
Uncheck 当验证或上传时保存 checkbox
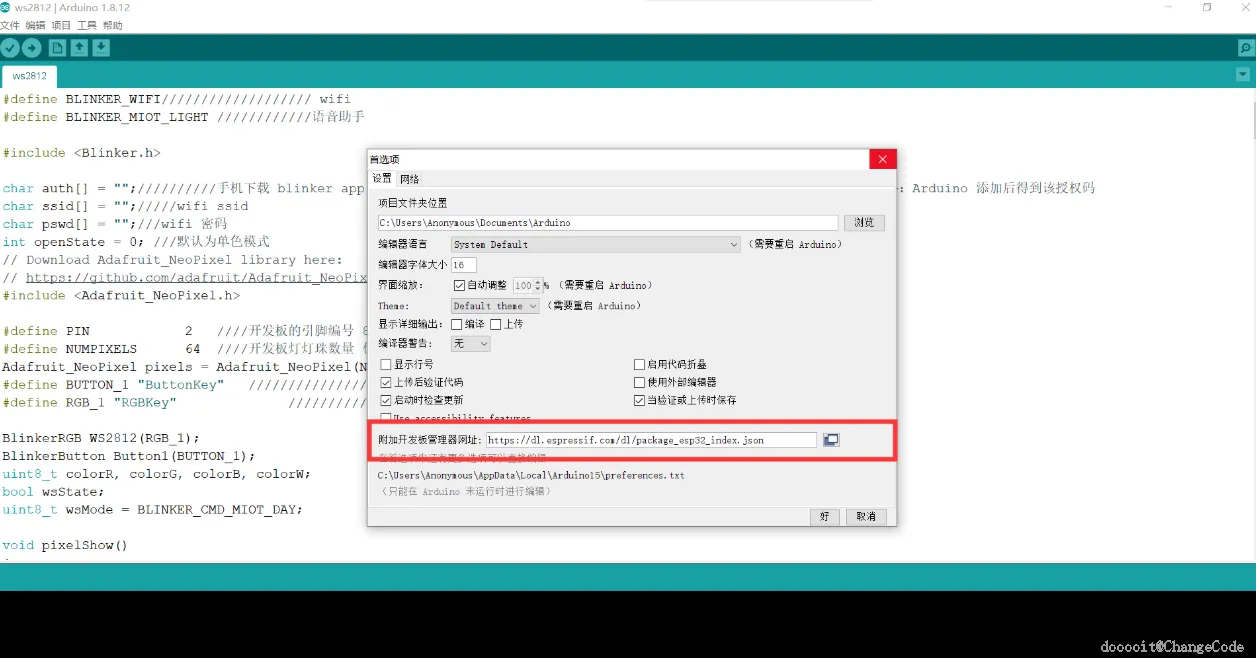click(639, 400)
